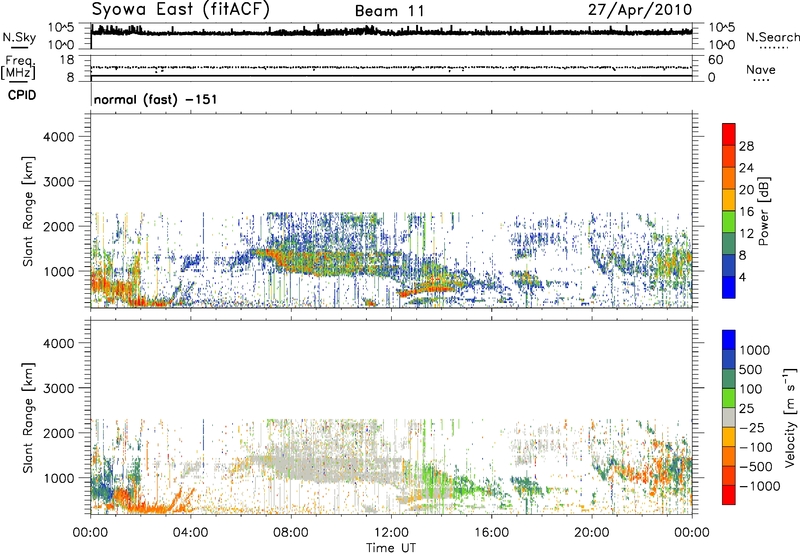Click the "16" power colorbar label
Image resolution: width=800 pixels, height=554 pixels.
pyautogui.click(x=746, y=212)
